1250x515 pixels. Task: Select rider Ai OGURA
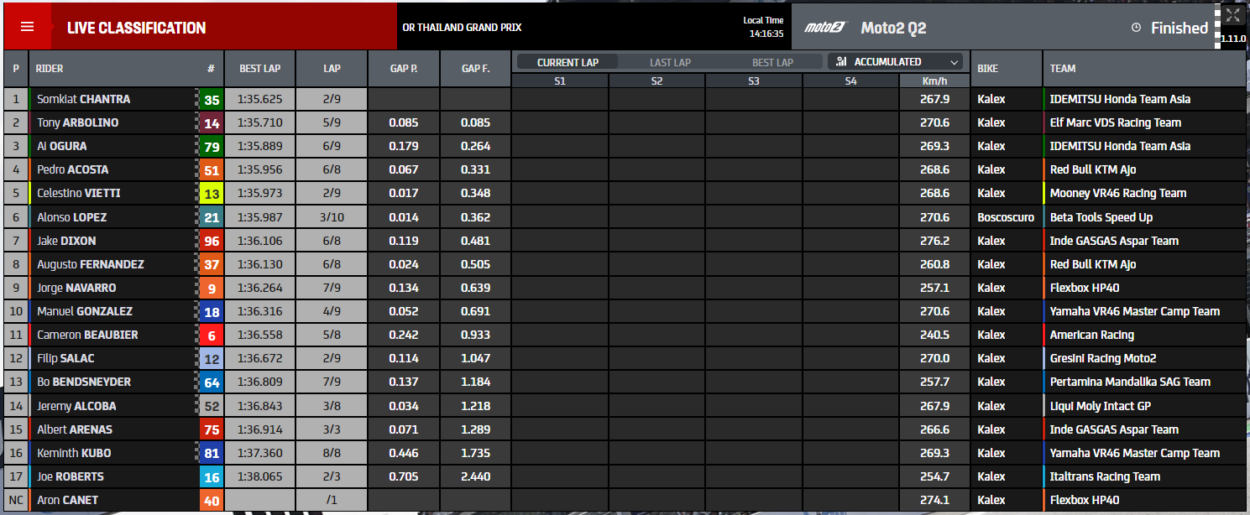tap(61, 146)
